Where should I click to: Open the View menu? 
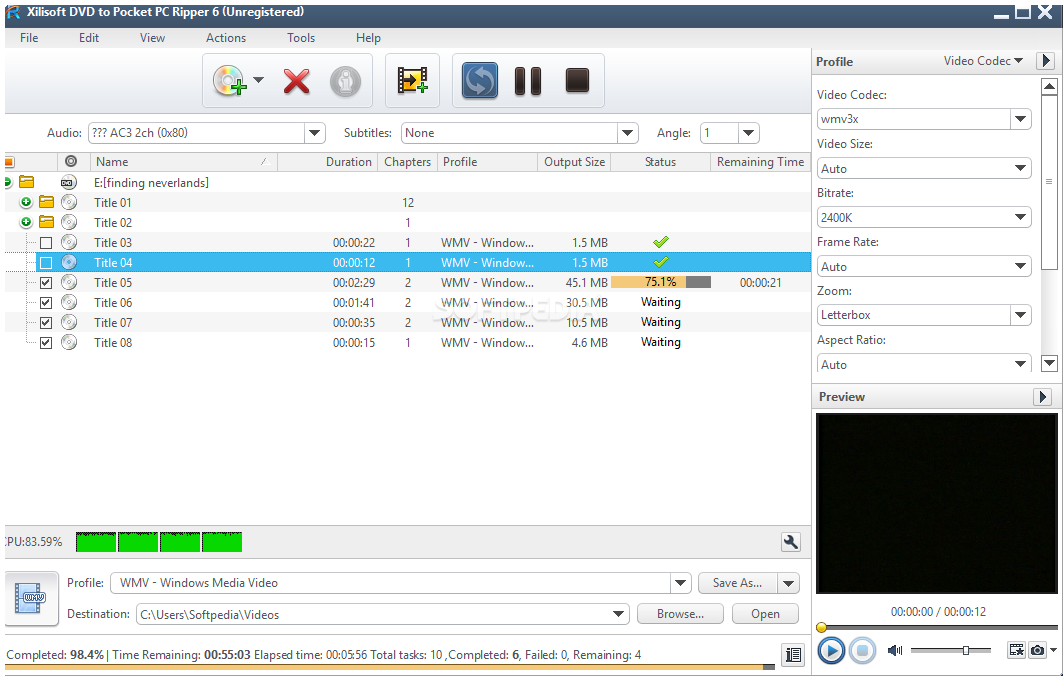pyautogui.click(x=153, y=38)
